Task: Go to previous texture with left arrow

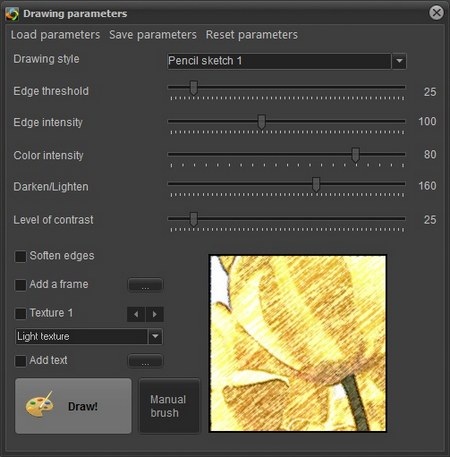Action: pyautogui.click(x=136, y=314)
